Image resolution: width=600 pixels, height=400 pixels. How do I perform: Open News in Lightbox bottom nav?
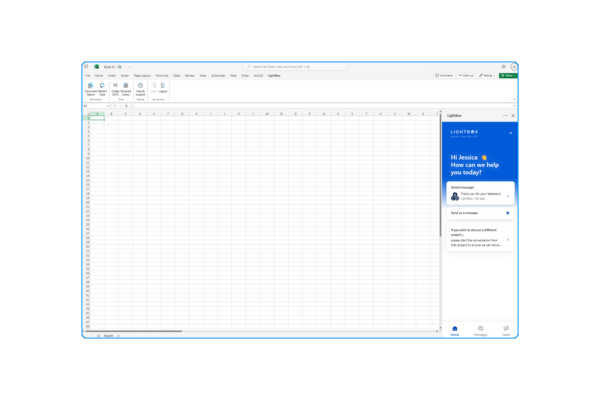(x=506, y=330)
